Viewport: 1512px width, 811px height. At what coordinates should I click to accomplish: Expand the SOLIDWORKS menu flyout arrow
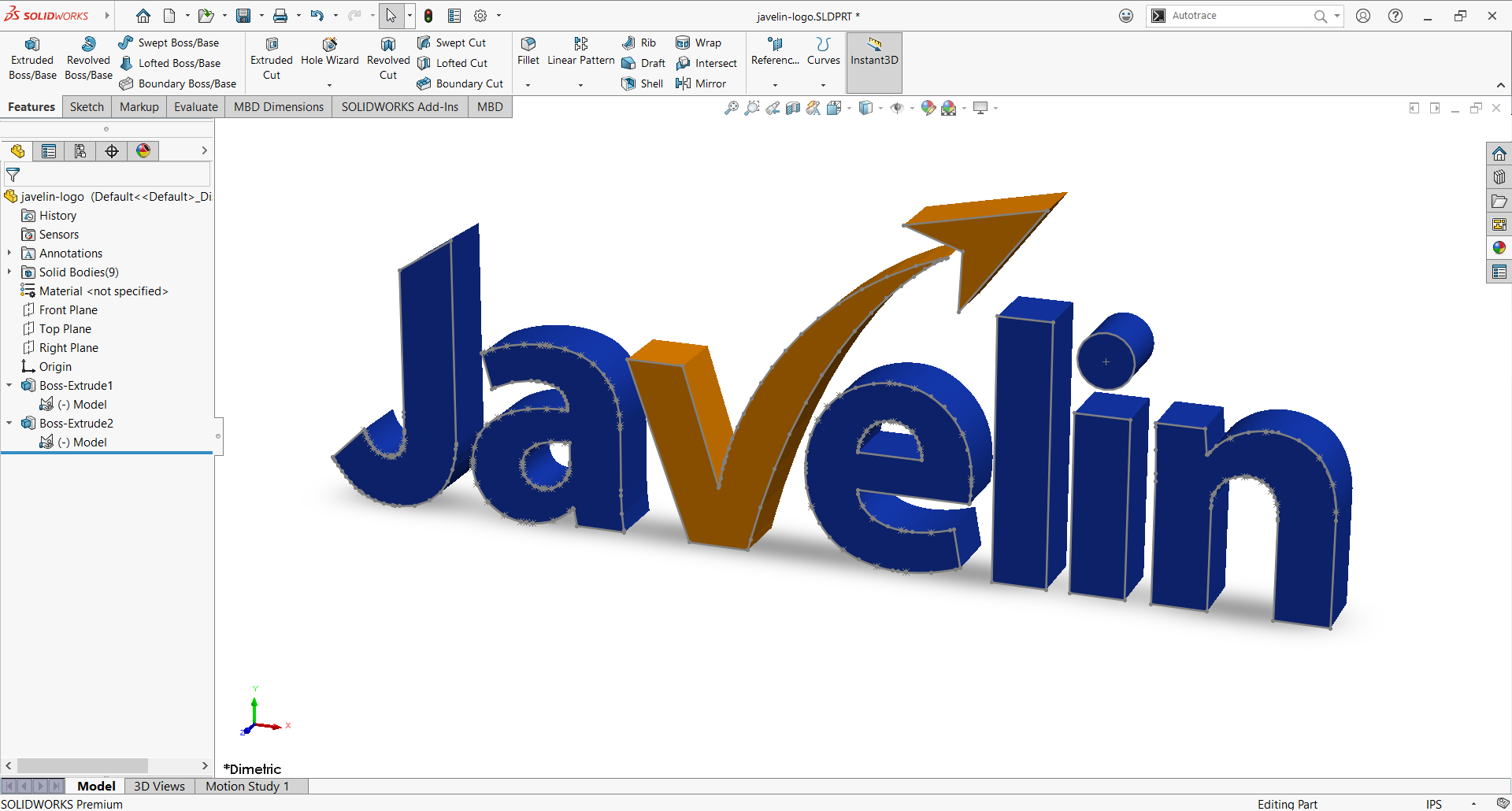pos(107,15)
